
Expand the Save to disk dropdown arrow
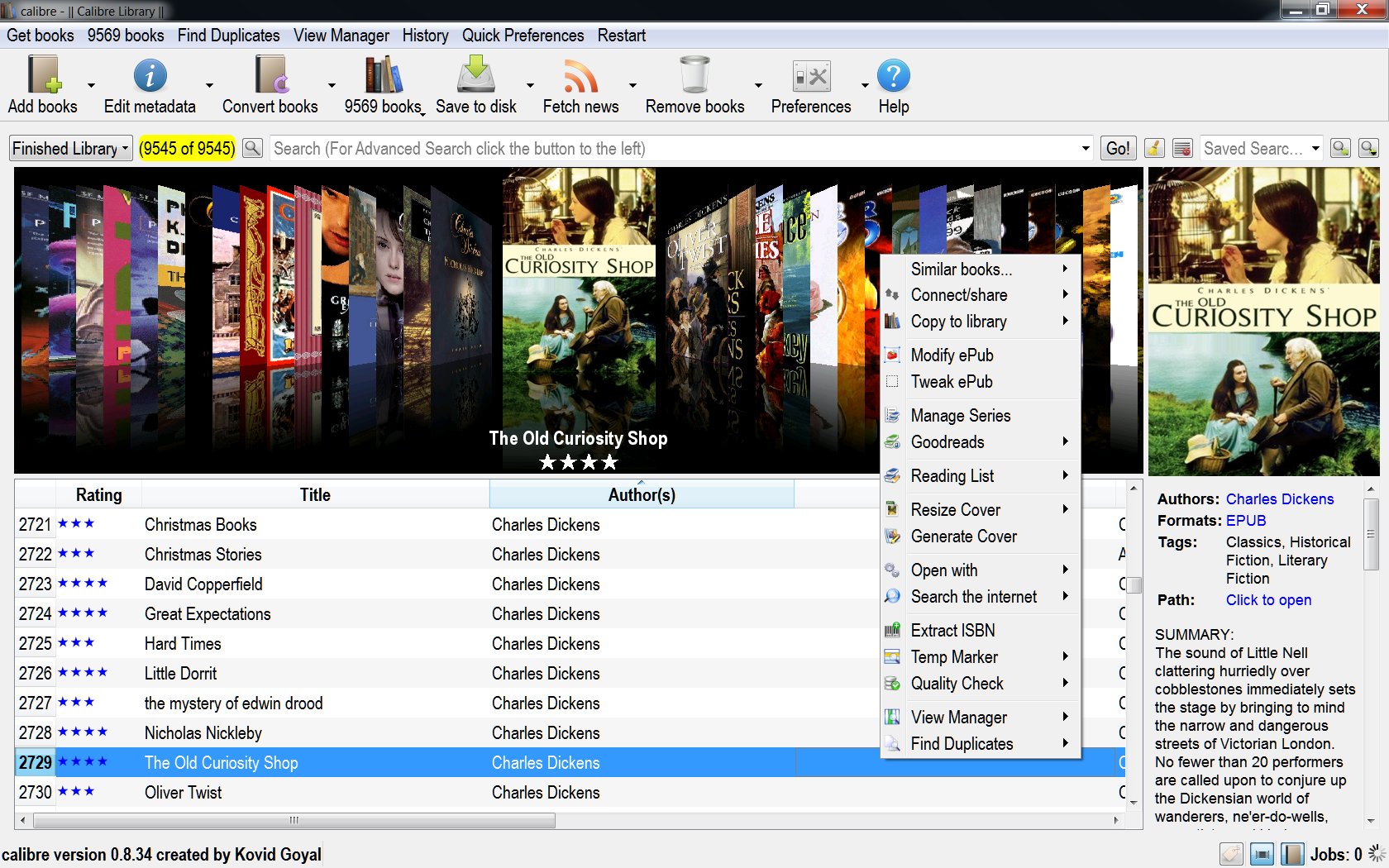pos(530,85)
